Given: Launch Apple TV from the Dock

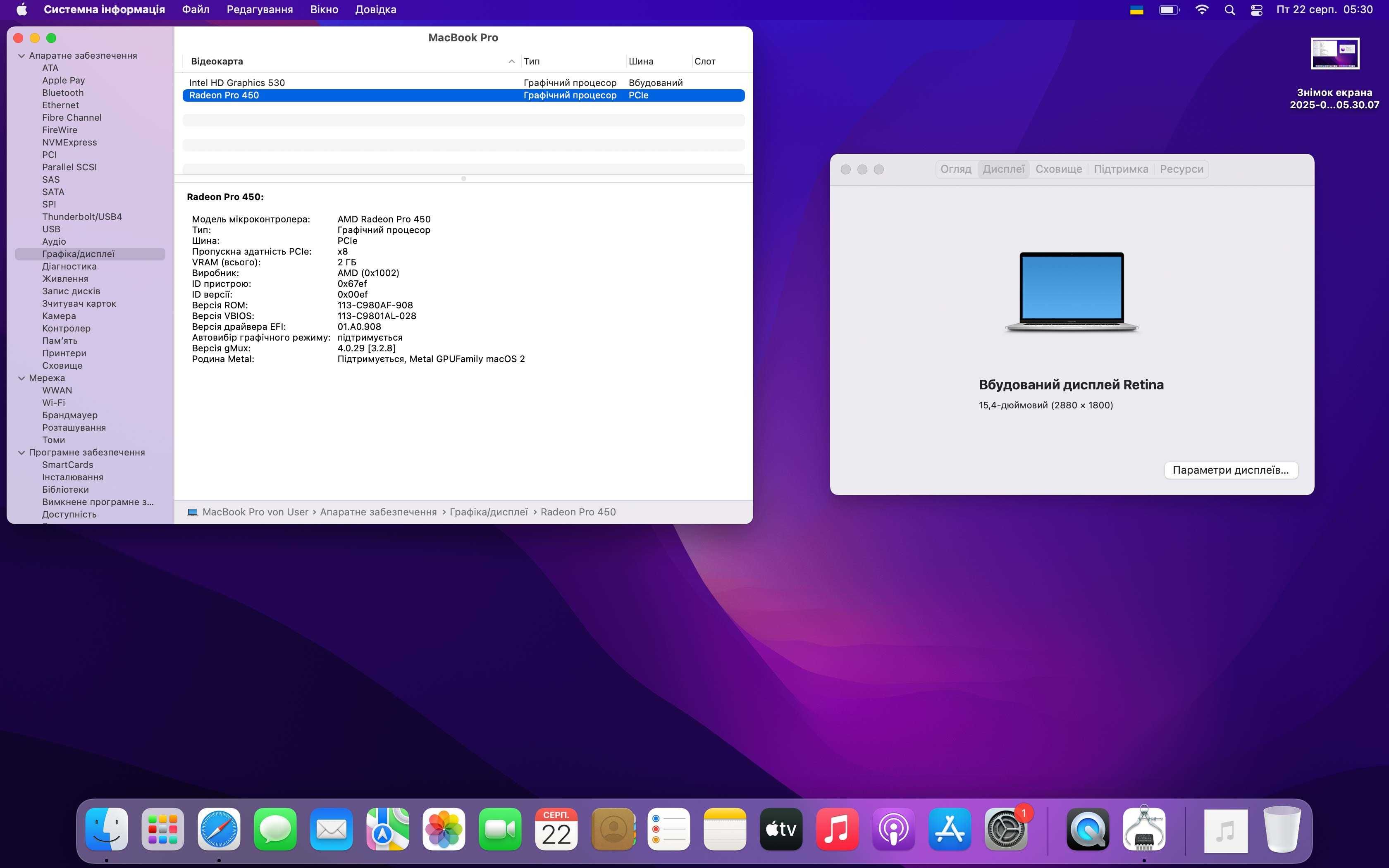Looking at the screenshot, I should click(781, 829).
